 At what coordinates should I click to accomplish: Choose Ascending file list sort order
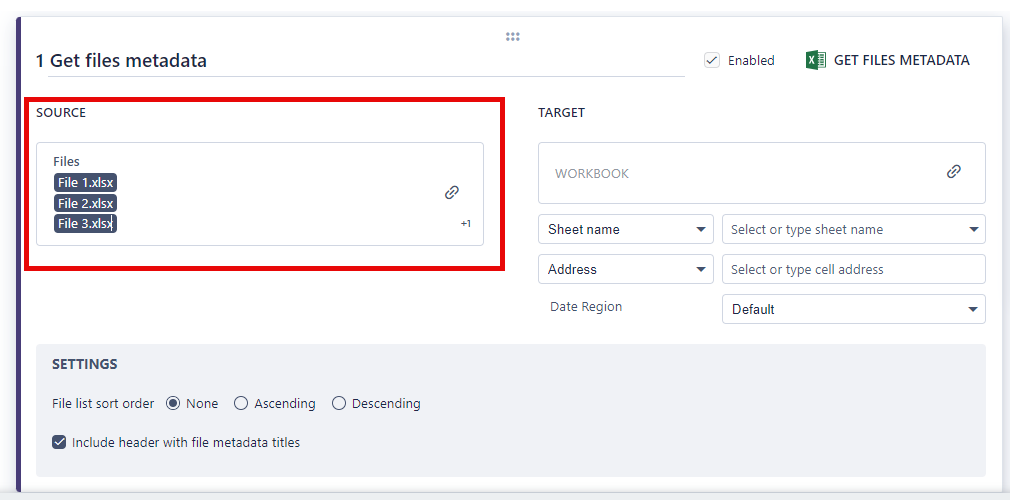tap(241, 404)
